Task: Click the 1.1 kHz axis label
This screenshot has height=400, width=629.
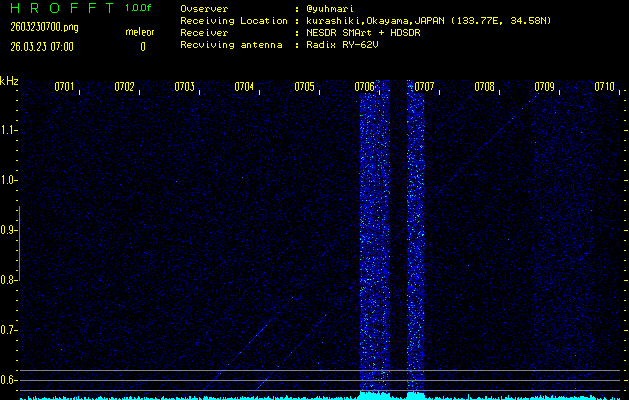Action: [x=7, y=130]
